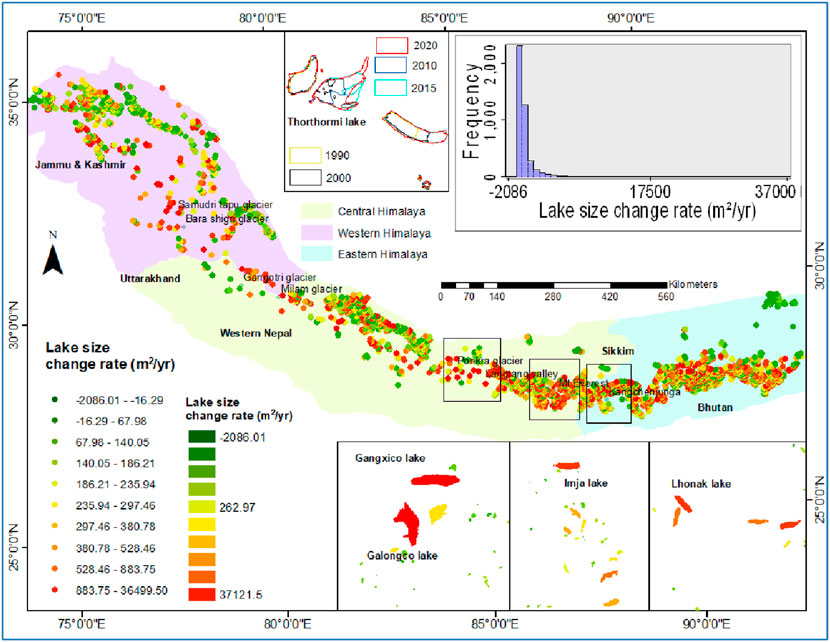Select the Gangotri glacier label

click(x=280, y=277)
